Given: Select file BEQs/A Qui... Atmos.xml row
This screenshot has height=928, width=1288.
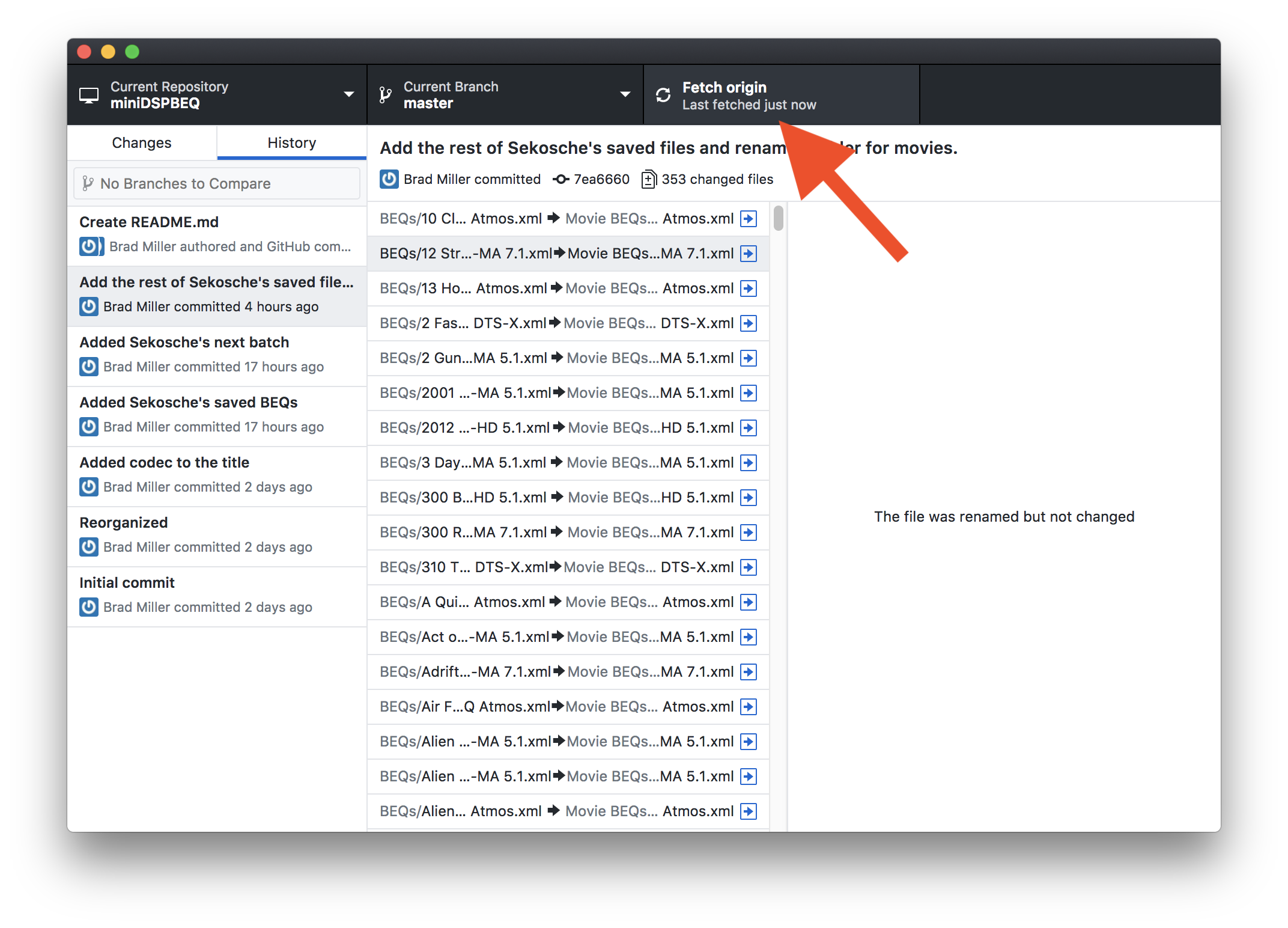Looking at the screenshot, I should [x=568, y=602].
